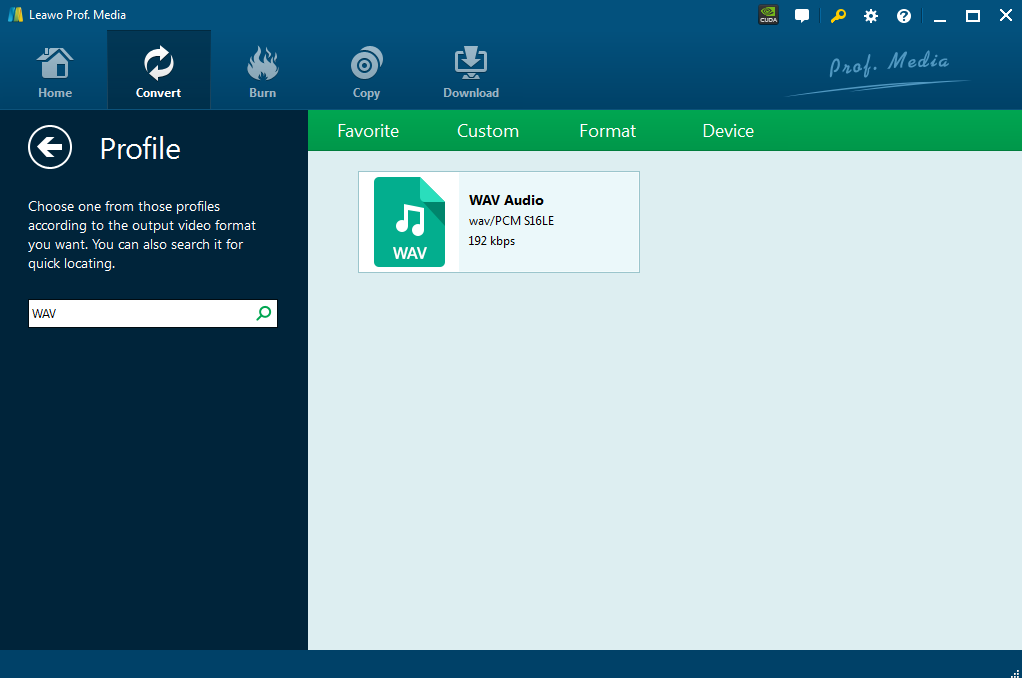This screenshot has width=1022, height=678.
Task: Open the Convert module
Action: [x=159, y=72]
